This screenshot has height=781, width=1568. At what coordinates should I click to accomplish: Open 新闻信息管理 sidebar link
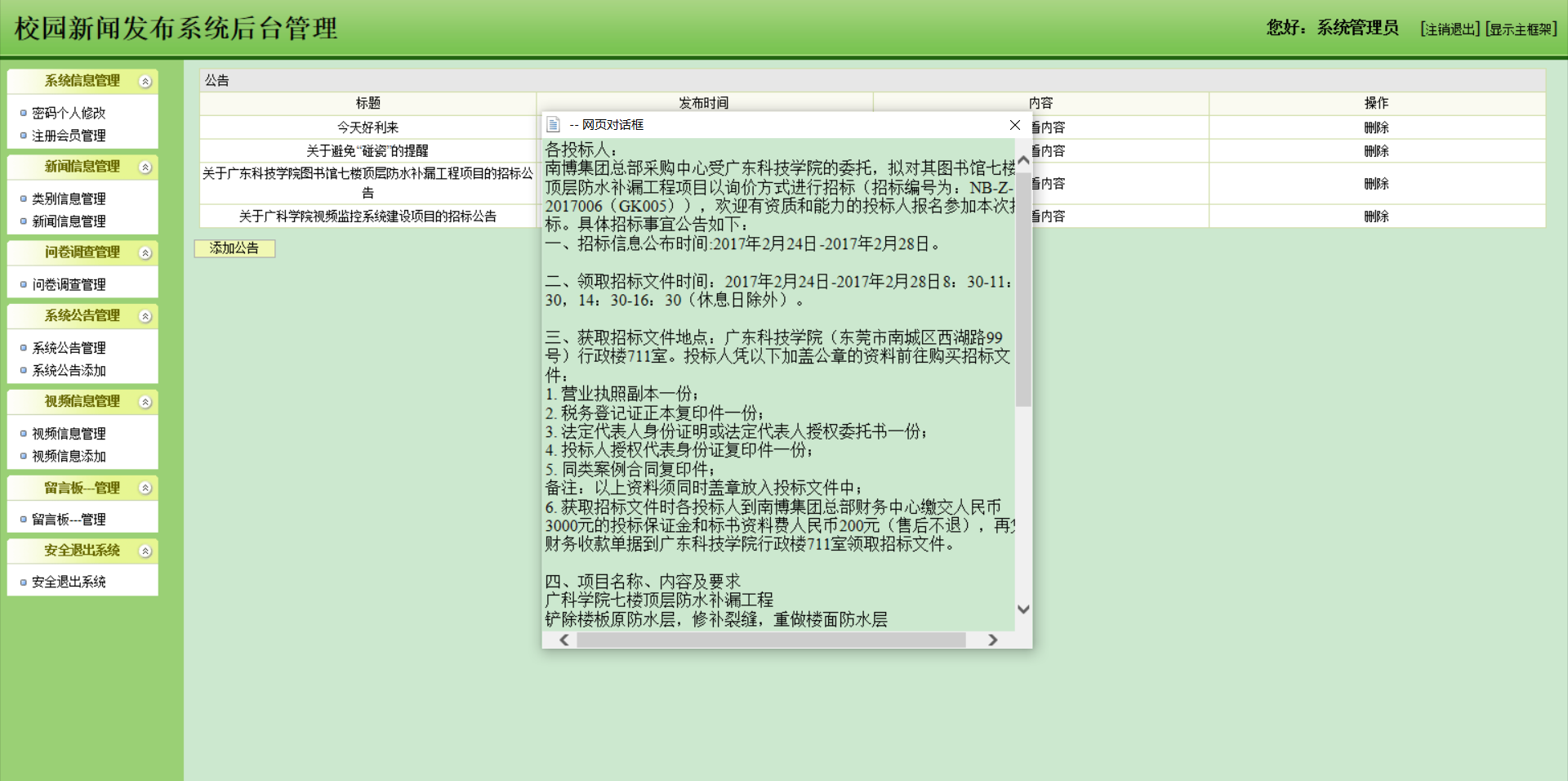coord(69,221)
